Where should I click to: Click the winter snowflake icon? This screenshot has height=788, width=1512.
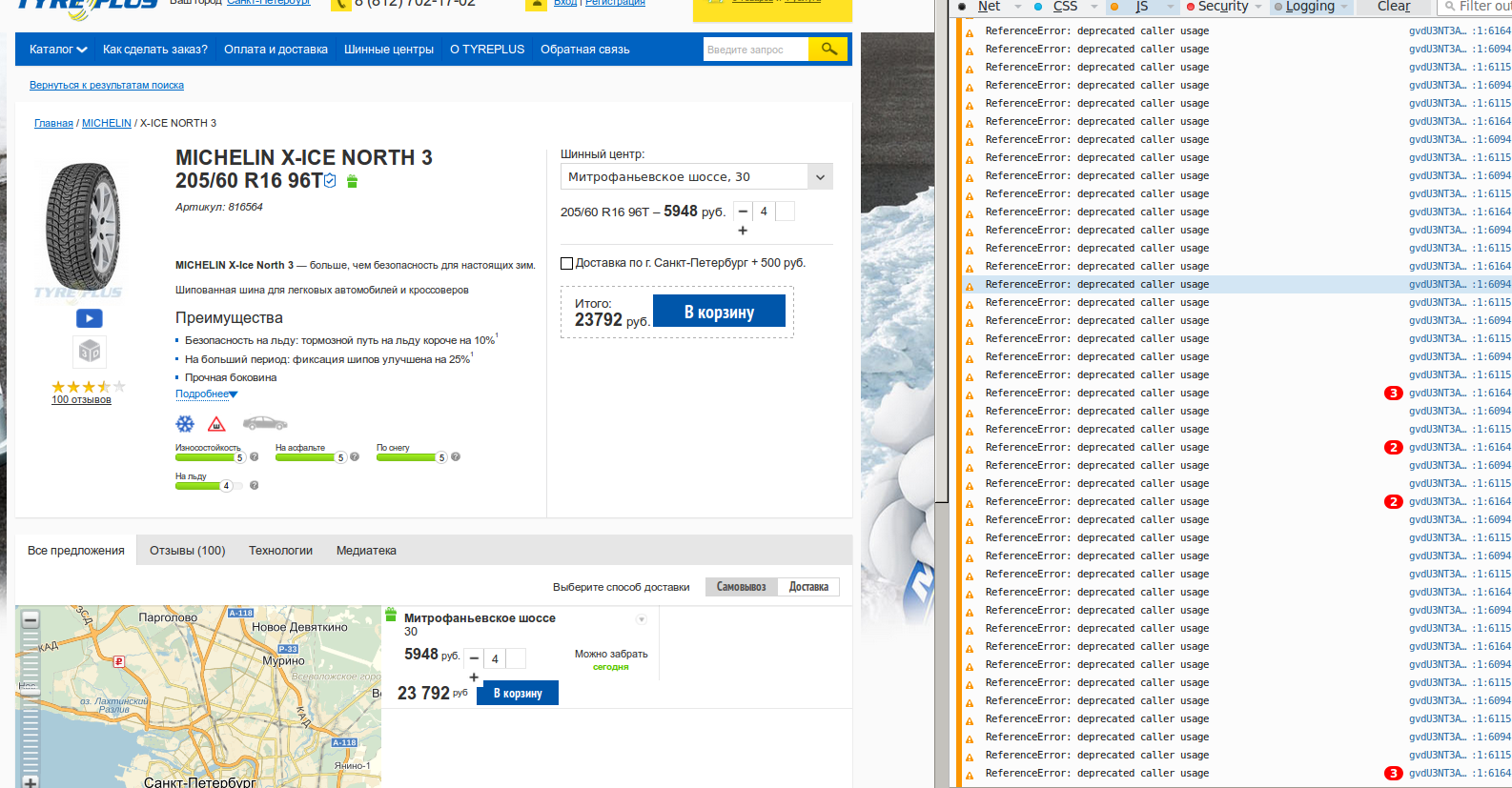coord(185,423)
